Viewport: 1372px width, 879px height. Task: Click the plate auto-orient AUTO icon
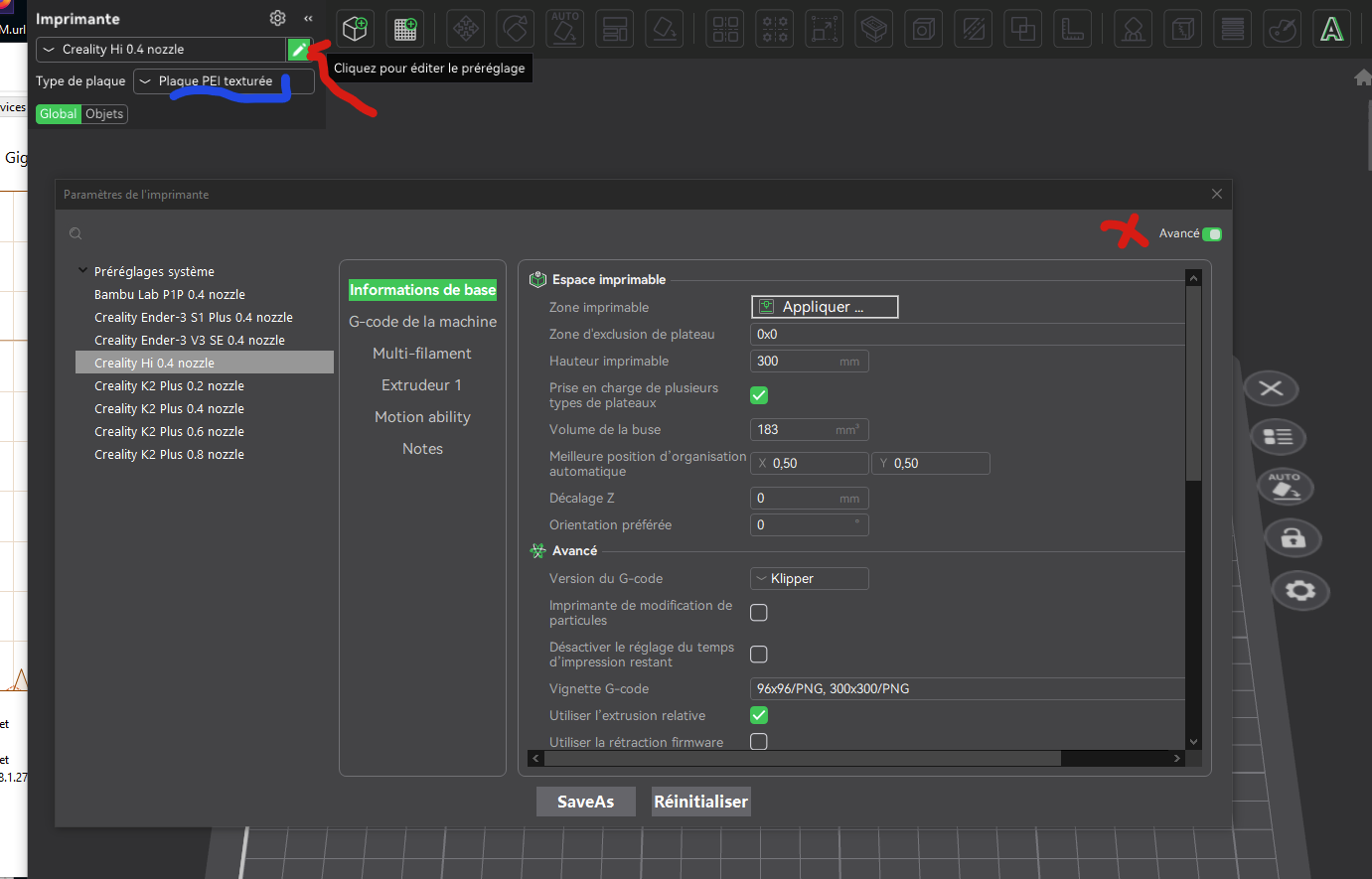[1285, 487]
